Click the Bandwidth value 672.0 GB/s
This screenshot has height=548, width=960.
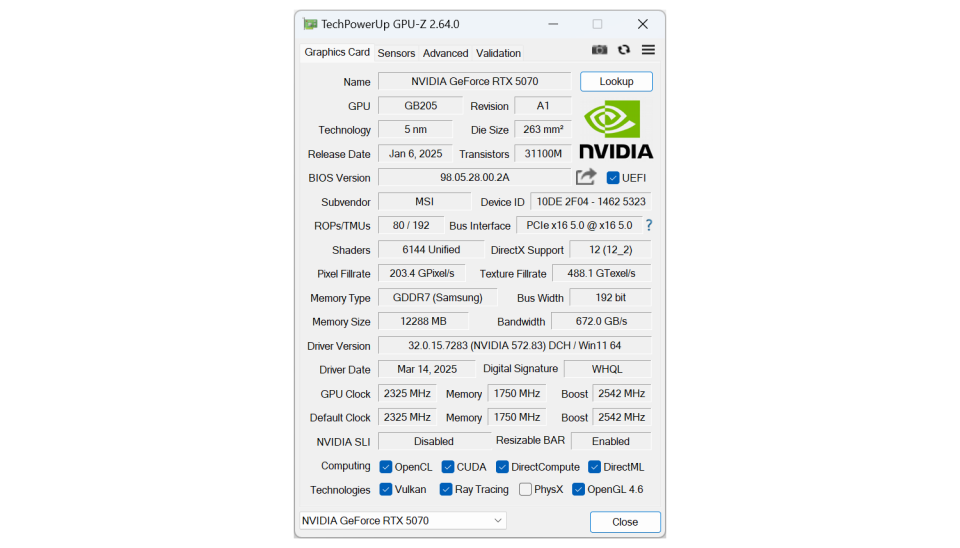601,321
